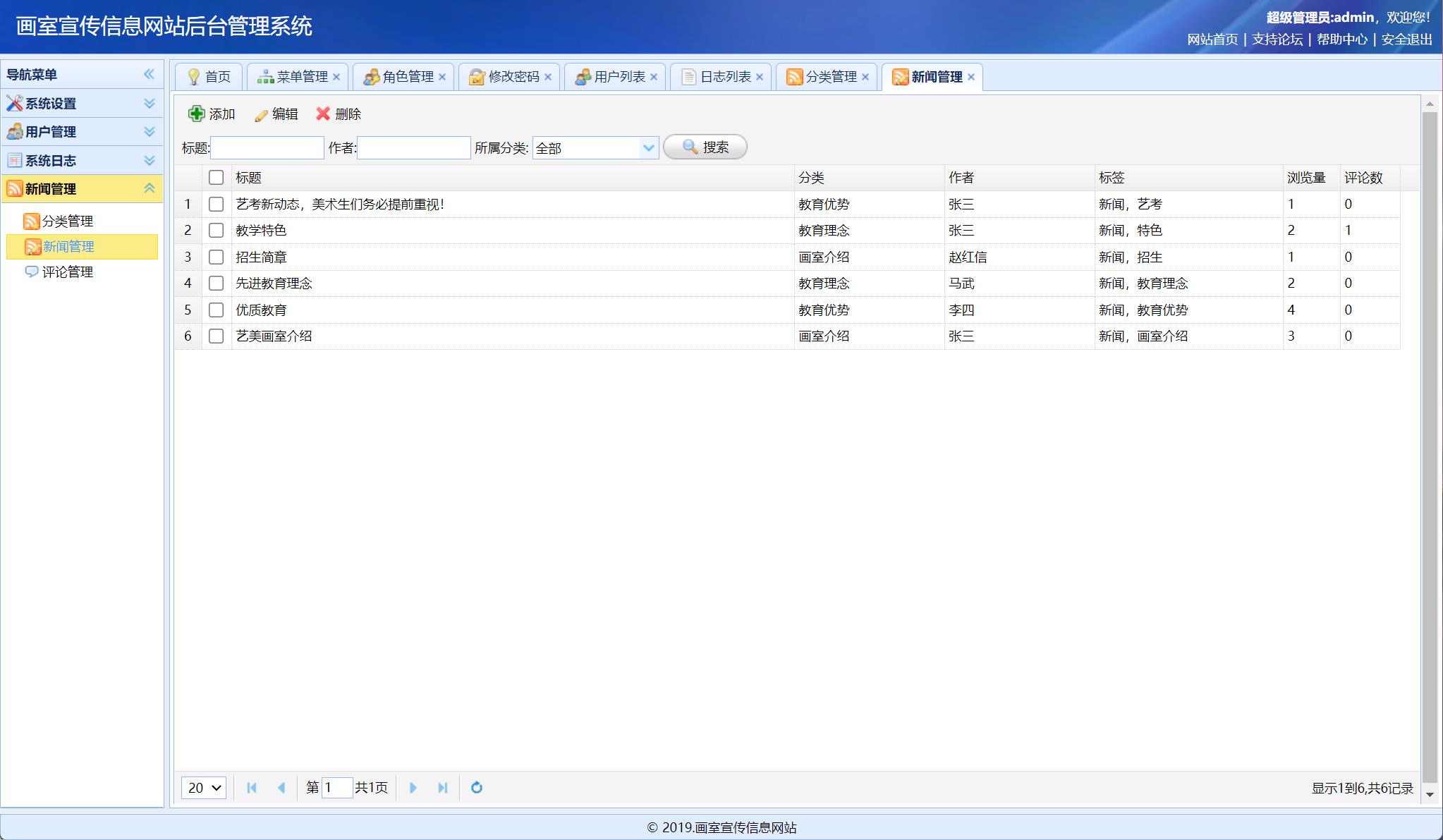Collapse navigation menu double-arrow icon
Viewport: 1443px width, 840px height.
click(149, 74)
